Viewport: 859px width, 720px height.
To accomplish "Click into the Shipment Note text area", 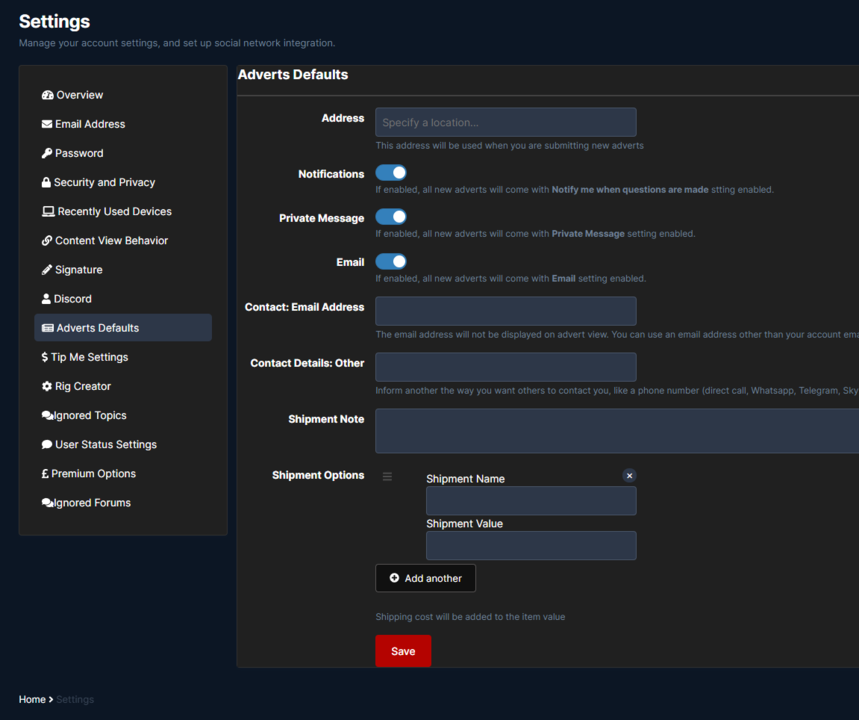I will tap(616, 431).
